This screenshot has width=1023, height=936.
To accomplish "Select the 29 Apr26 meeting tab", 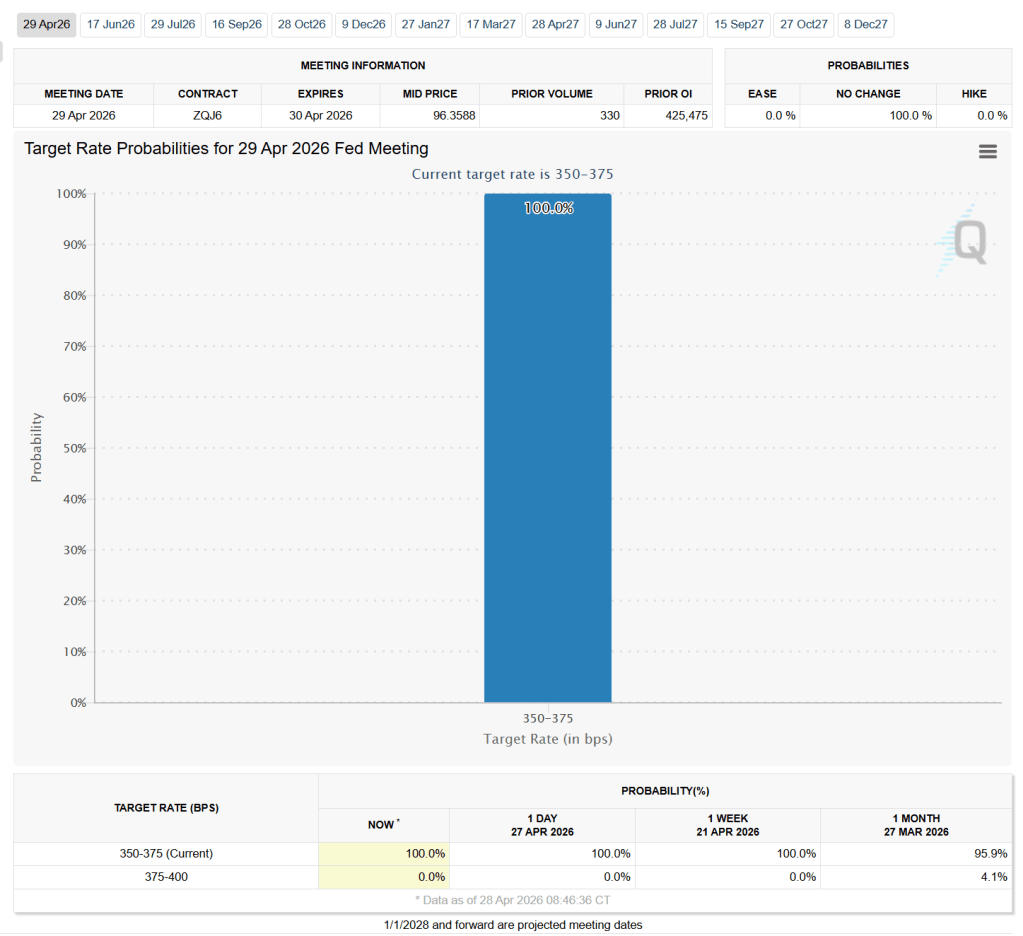I will [45, 24].
